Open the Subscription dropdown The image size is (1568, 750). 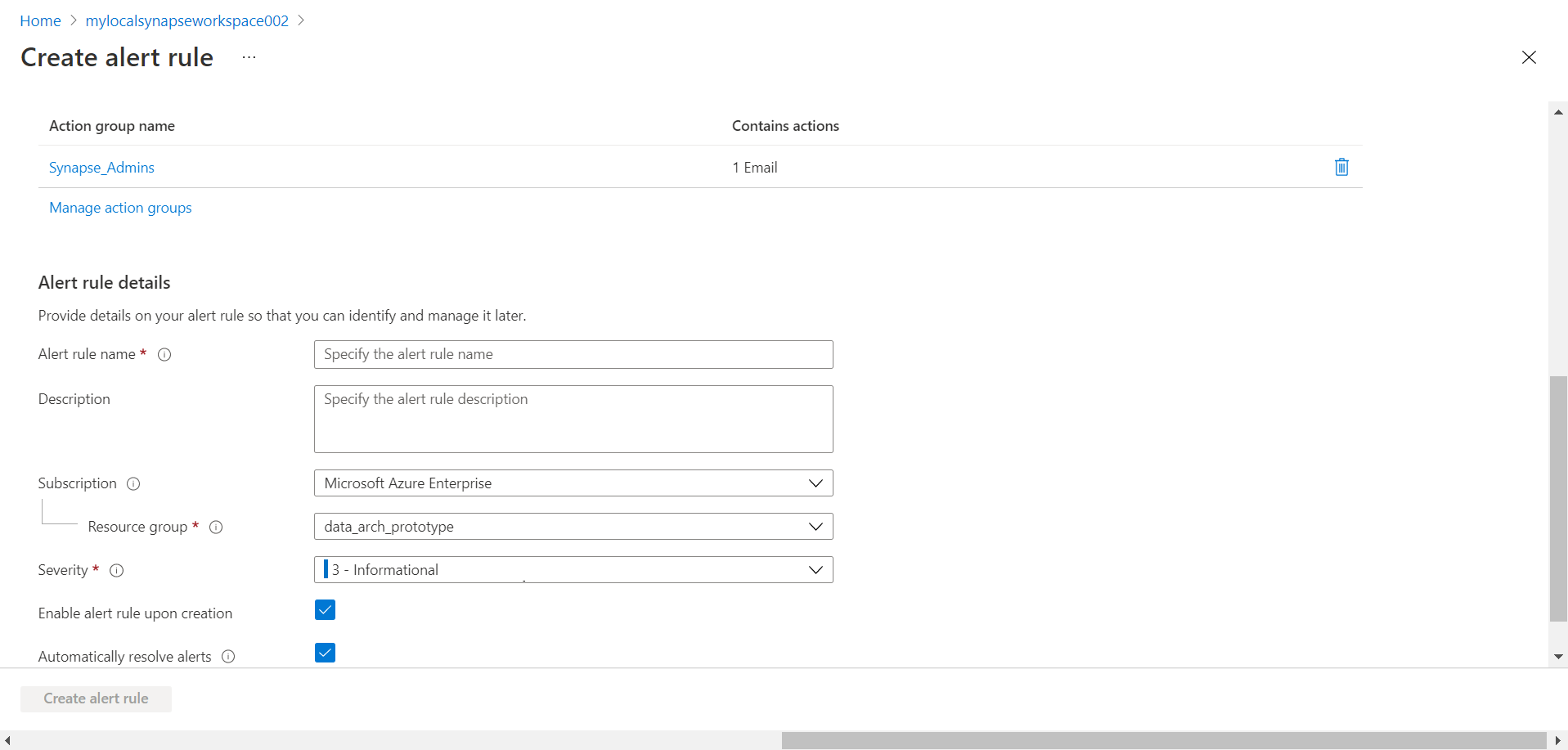[573, 483]
